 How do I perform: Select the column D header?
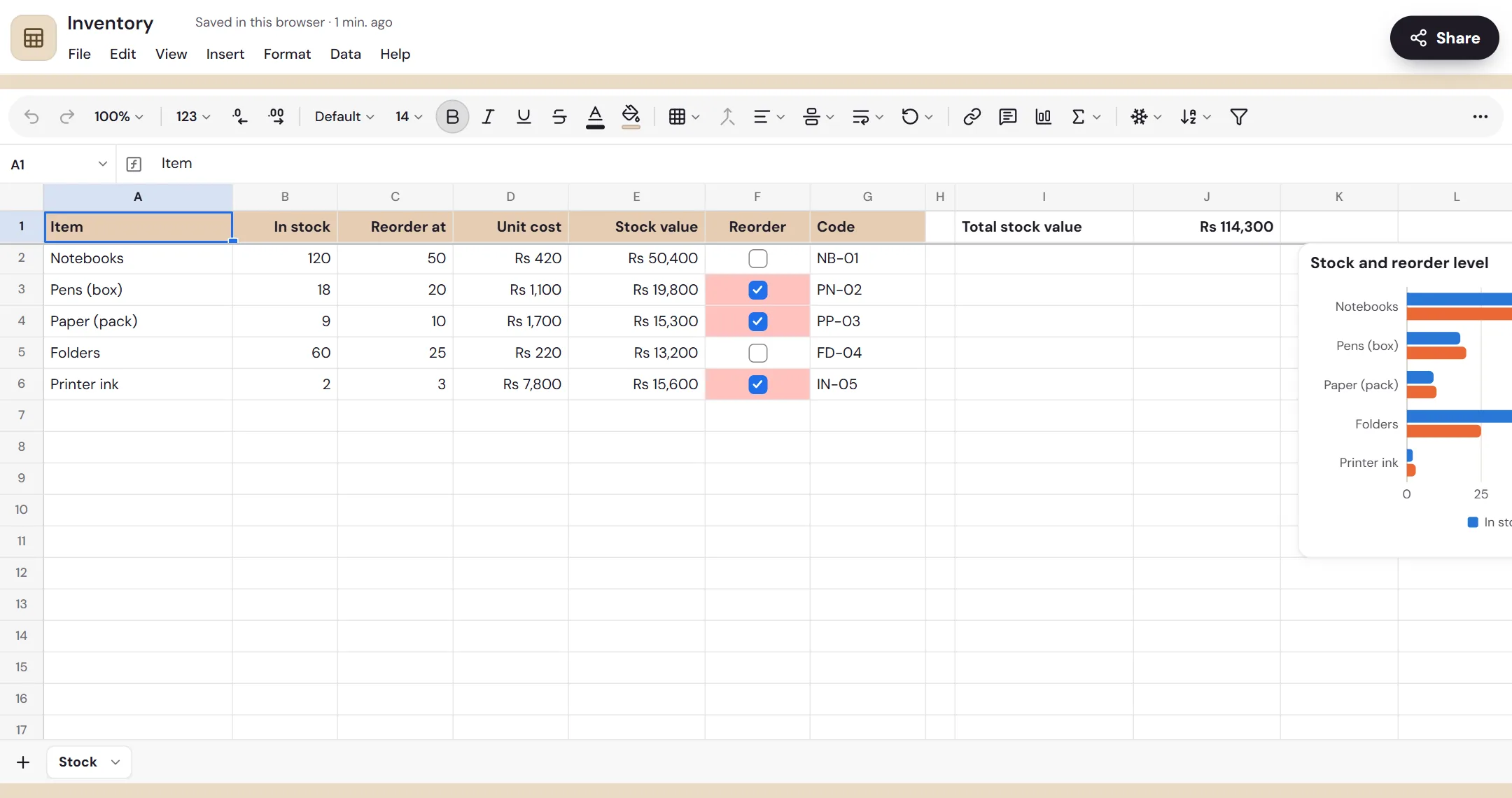(510, 197)
